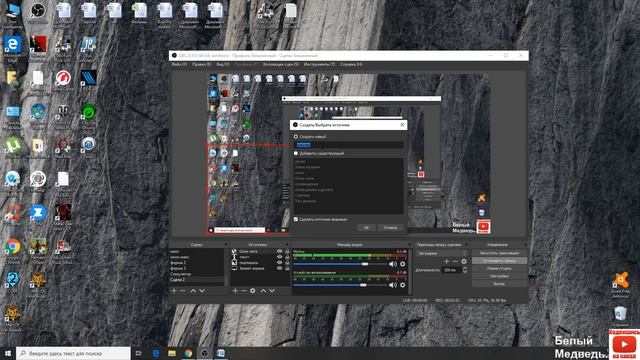Open the 'Инструменты' menu
The width and height of the screenshot is (640, 360).
coord(319,64)
